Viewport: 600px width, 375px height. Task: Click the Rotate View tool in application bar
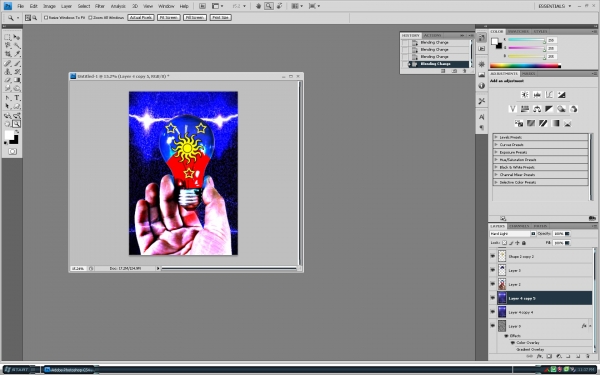tap(279, 6)
